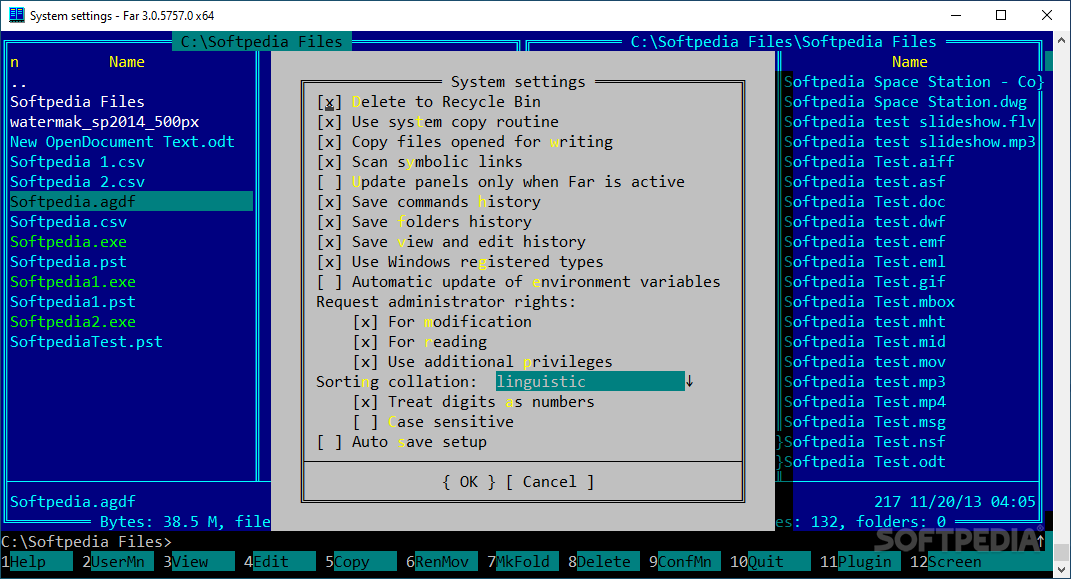Open Sorting collation dropdown arrow

(689, 382)
